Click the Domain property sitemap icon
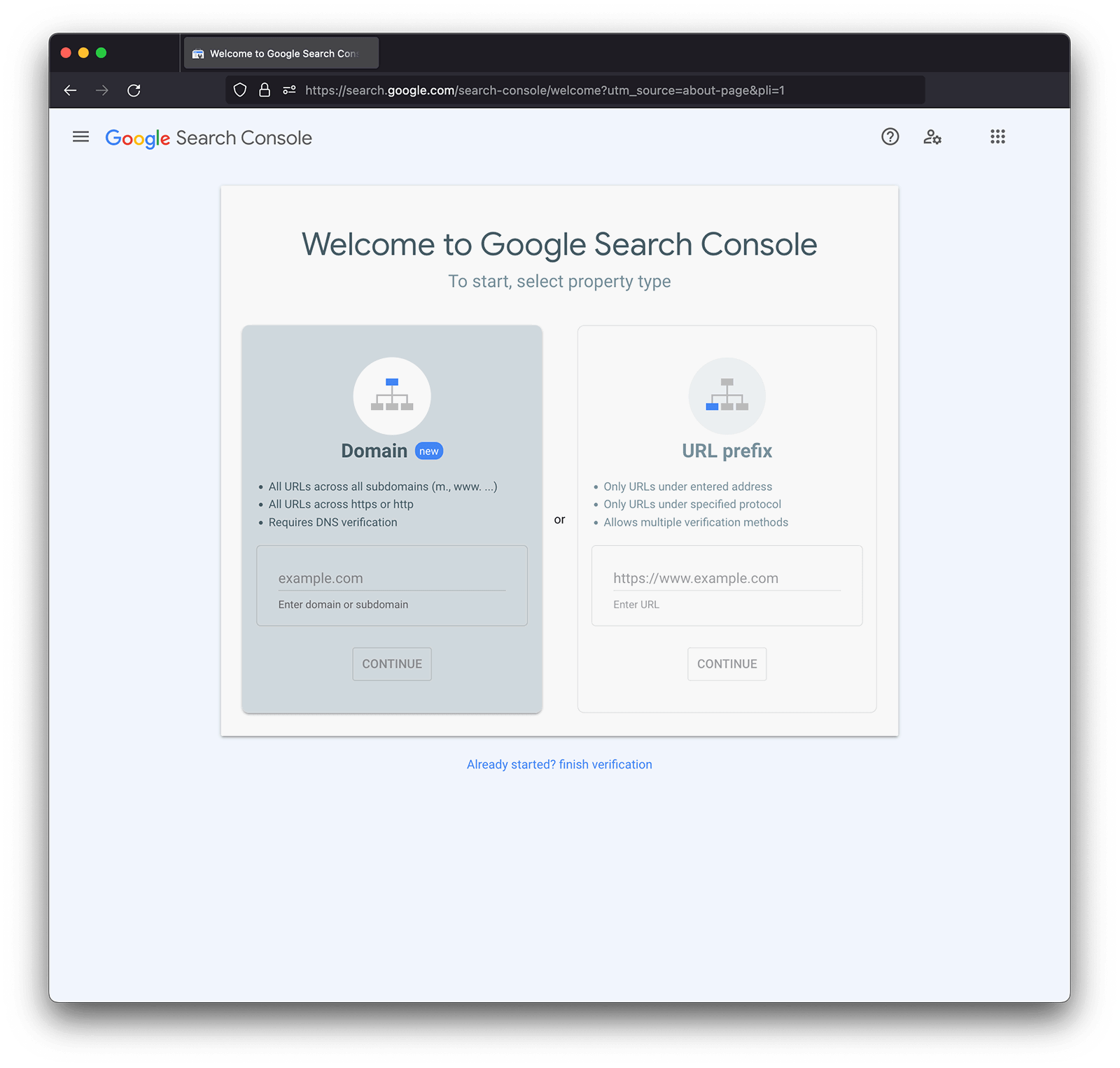The width and height of the screenshot is (1120, 1068). tap(392, 396)
